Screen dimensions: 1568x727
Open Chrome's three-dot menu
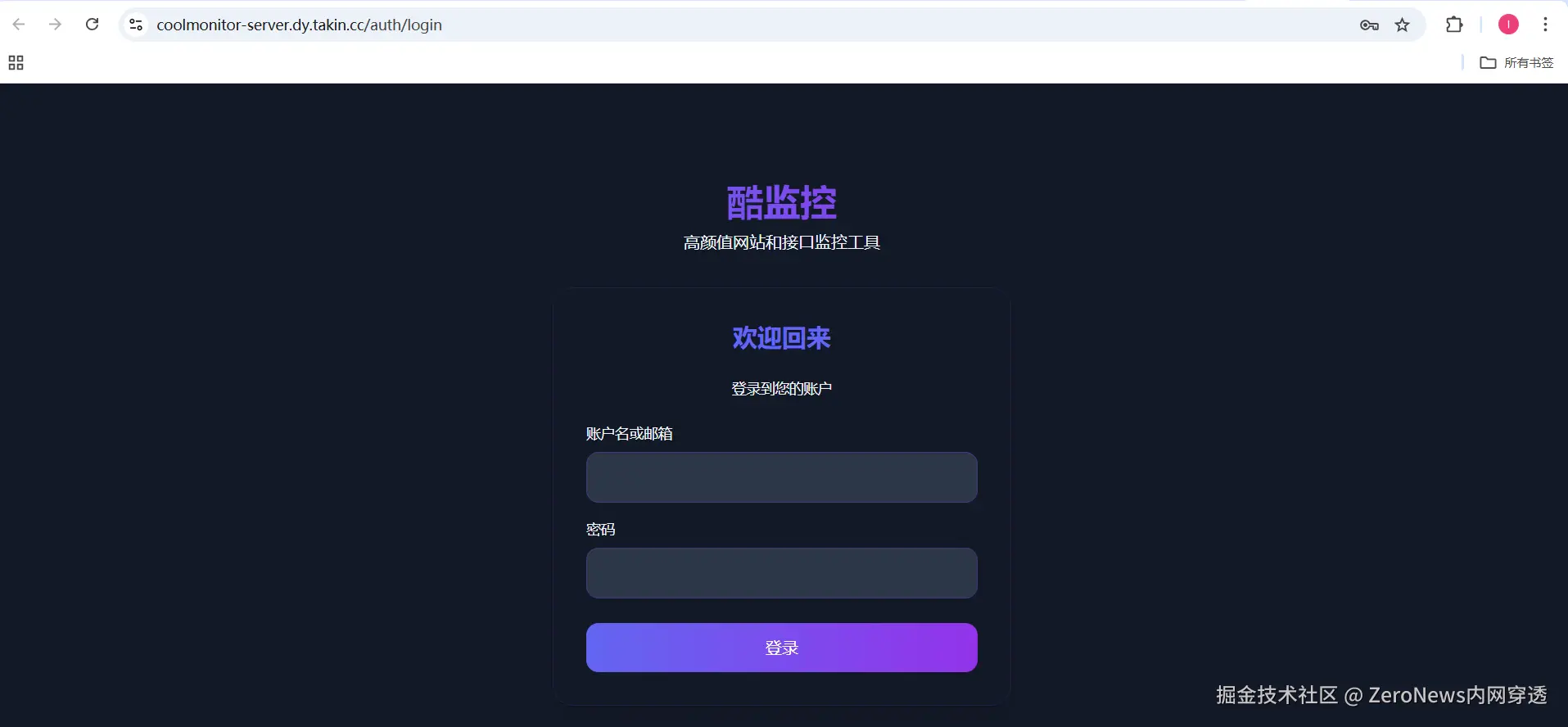point(1545,25)
